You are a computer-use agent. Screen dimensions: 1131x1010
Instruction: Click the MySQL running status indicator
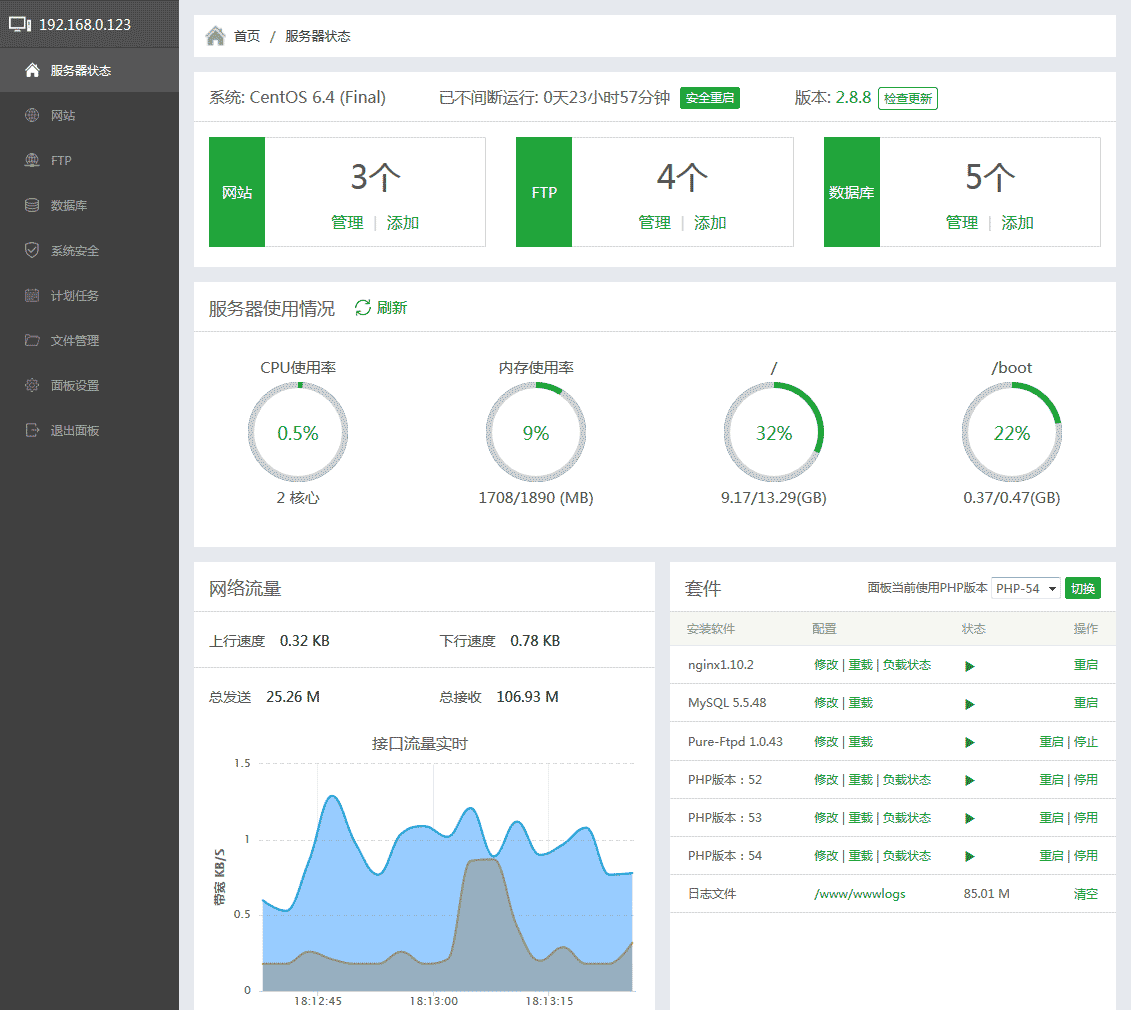click(x=969, y=704)
